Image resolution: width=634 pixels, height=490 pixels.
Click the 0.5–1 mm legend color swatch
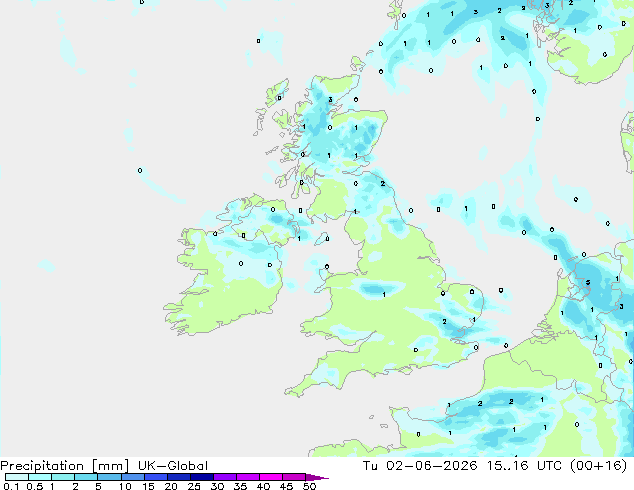tap(40, 477)
